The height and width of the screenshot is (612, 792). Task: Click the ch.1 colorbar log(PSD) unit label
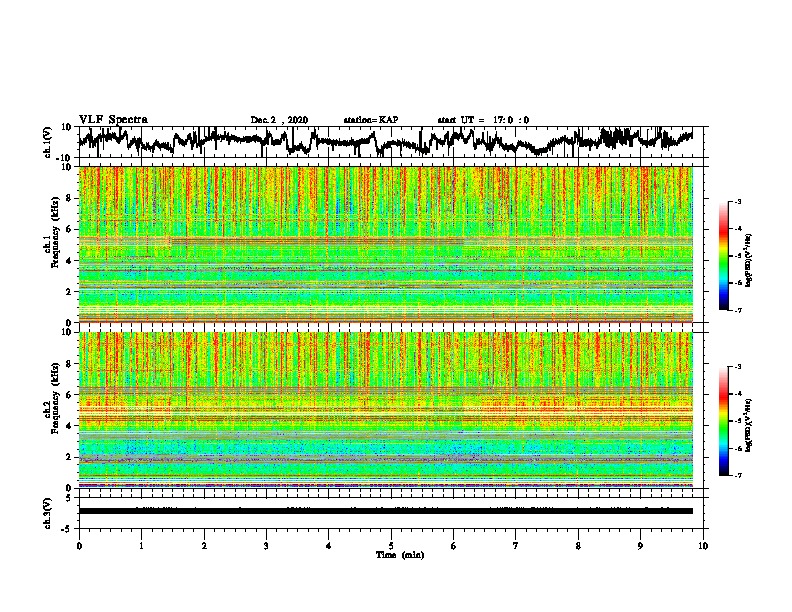point(748,261)
